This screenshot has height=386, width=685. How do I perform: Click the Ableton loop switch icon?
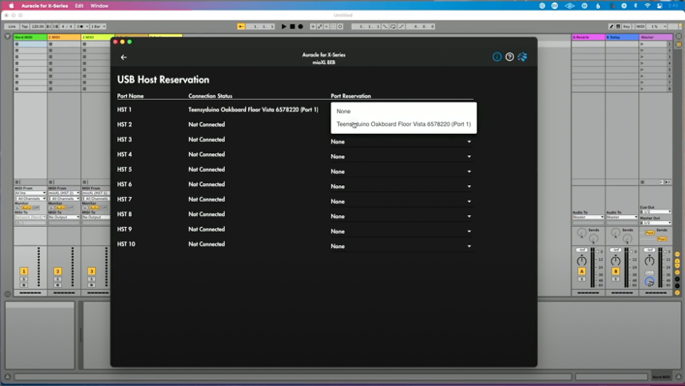(x=393, y=27)
